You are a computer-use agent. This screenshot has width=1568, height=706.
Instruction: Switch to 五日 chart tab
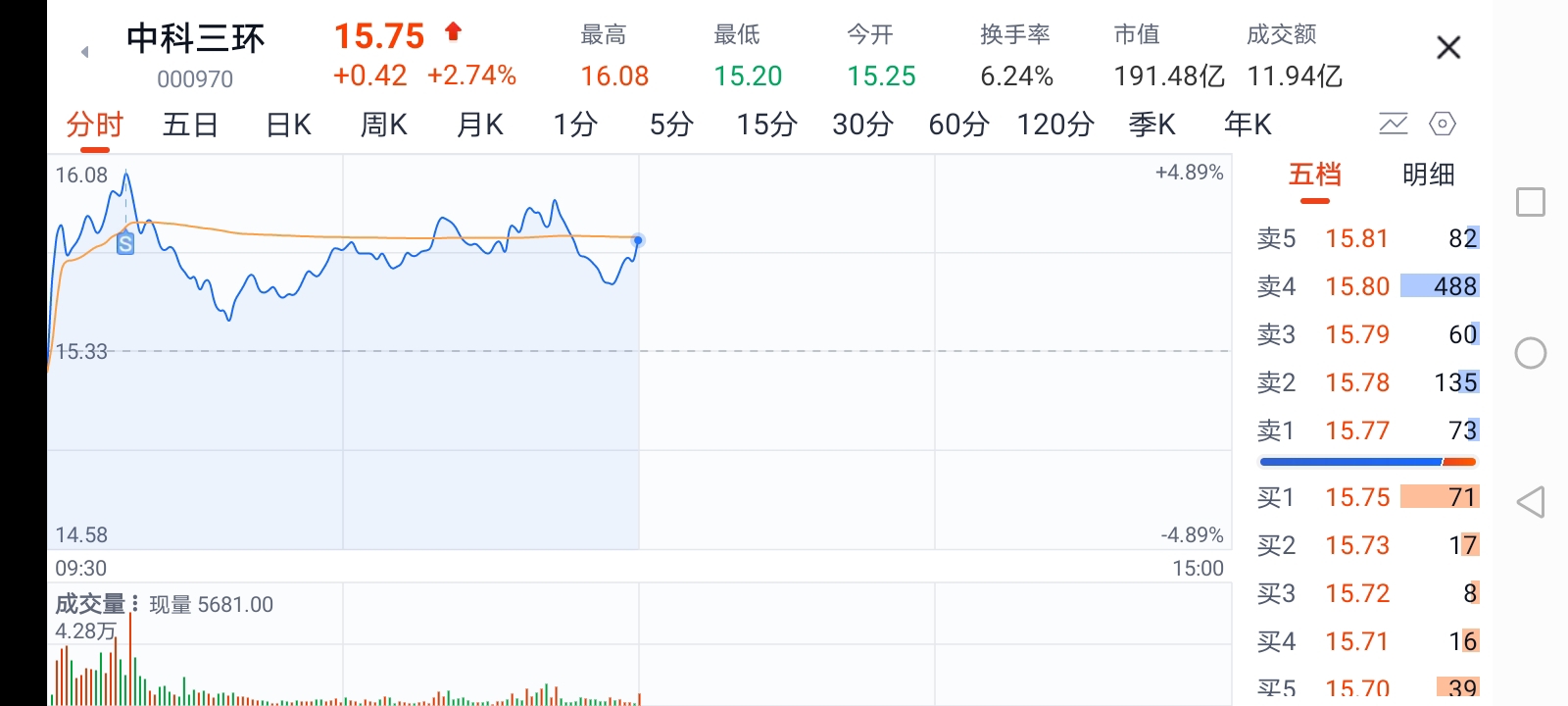(190, 125)
